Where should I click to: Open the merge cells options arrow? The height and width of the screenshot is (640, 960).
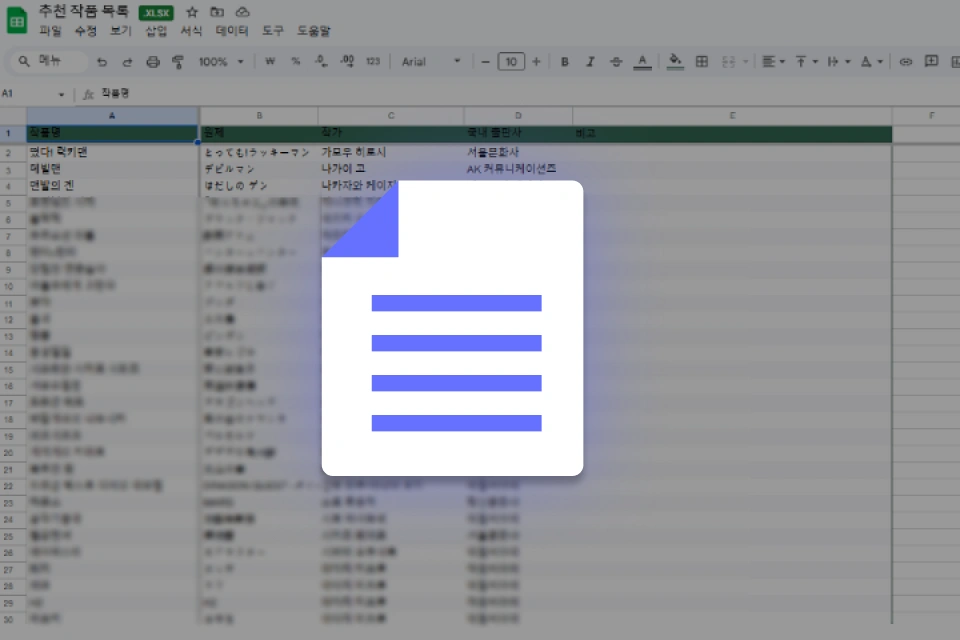(x=745, y=62)
